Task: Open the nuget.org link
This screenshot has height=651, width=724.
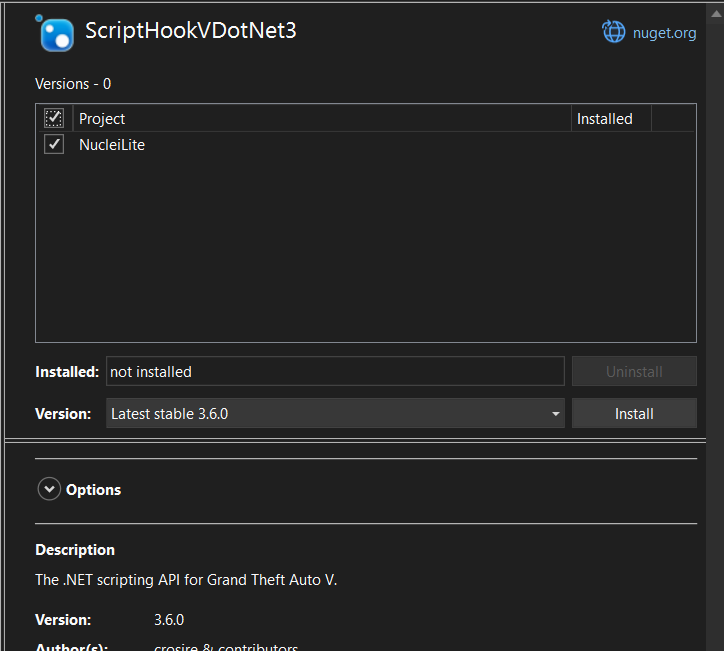Action: [x=664, y=33]
